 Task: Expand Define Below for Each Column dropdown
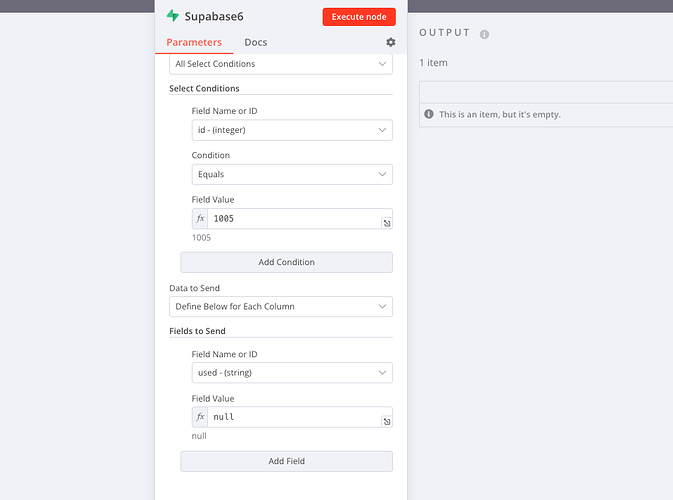click(281, 306)
